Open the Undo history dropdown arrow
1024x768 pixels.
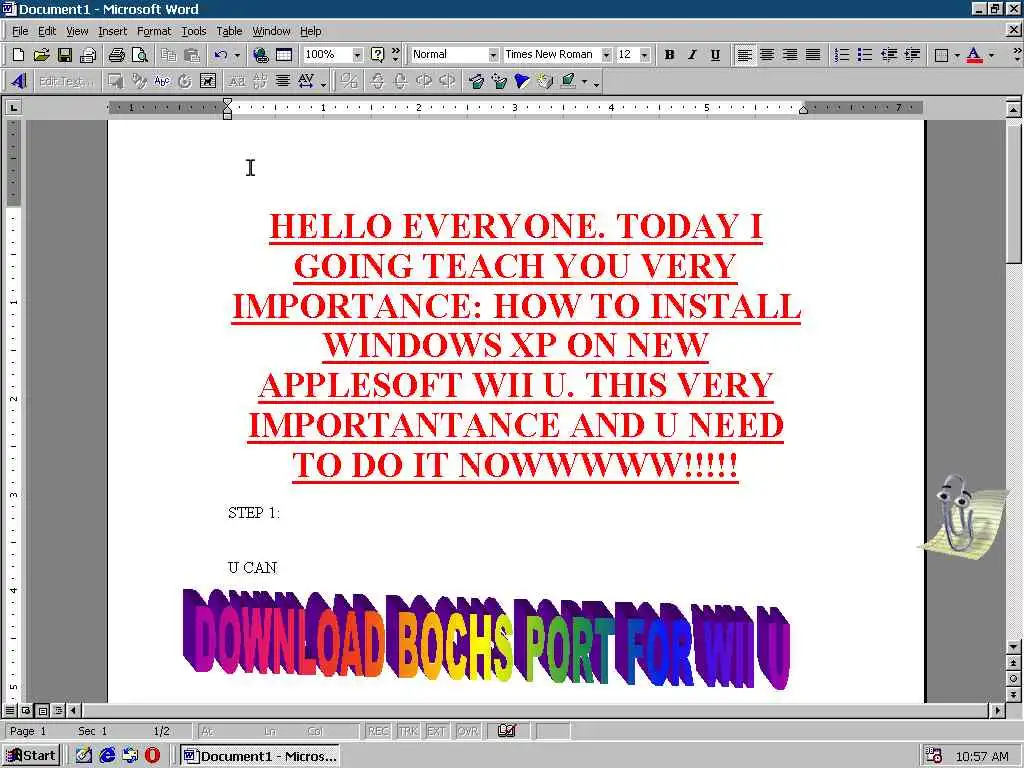pyautogui.click(x=237, y=55)
